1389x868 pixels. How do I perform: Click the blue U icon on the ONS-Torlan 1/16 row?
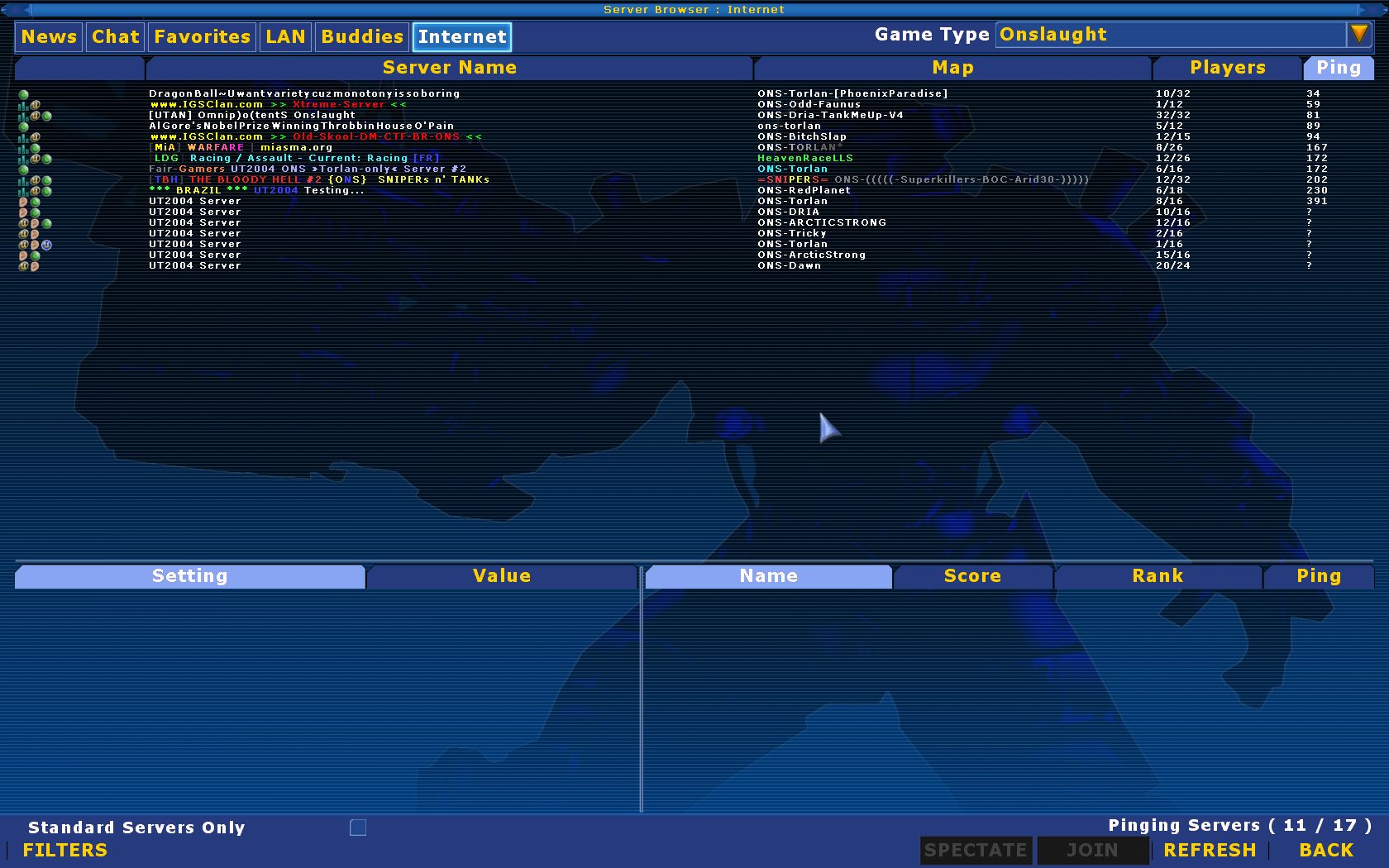[x=46, y=245]
